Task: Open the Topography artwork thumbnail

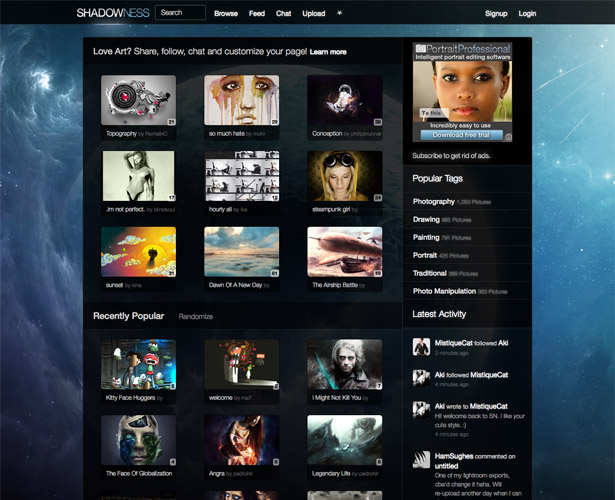Action: point(138,100)
